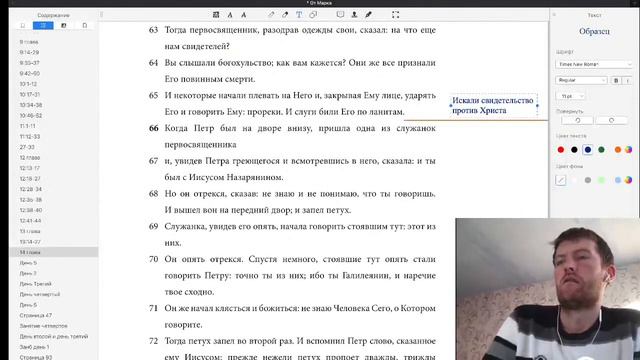Image resolution: width=640 pixels, height=360 pixels.
Task: Select the shapes tool
Action: [x=313, y=15]
